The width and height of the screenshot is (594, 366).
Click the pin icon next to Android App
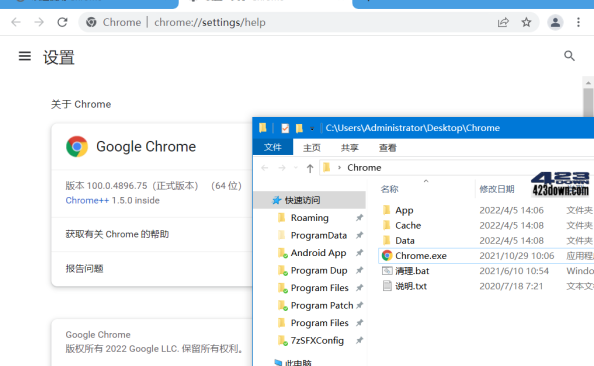[359, 253]
